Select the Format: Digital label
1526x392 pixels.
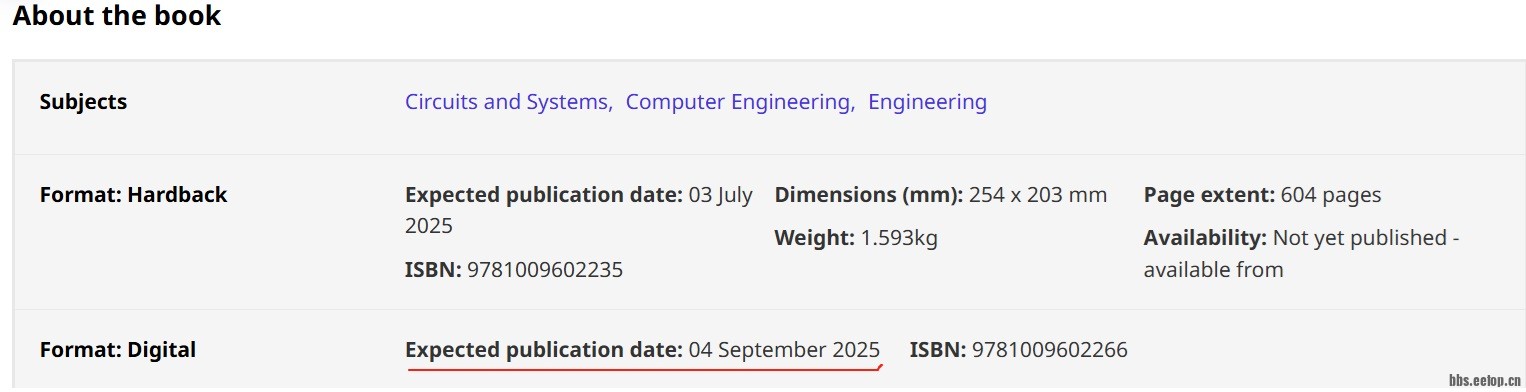click(x=118, y=350)
